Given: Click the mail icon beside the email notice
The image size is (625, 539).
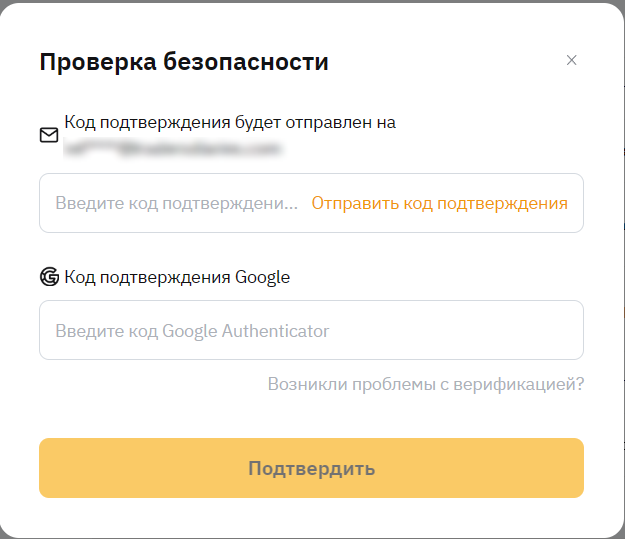Looking at the screenshot, I should point(49,135).
